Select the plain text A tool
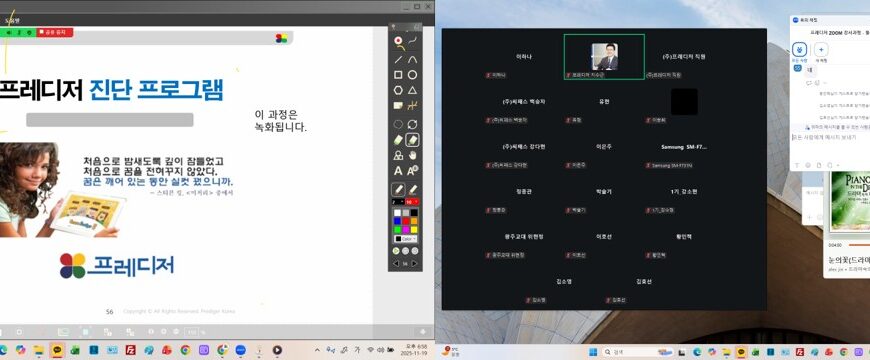Viewport: 870px width, 360px height. tap(398, 171)
